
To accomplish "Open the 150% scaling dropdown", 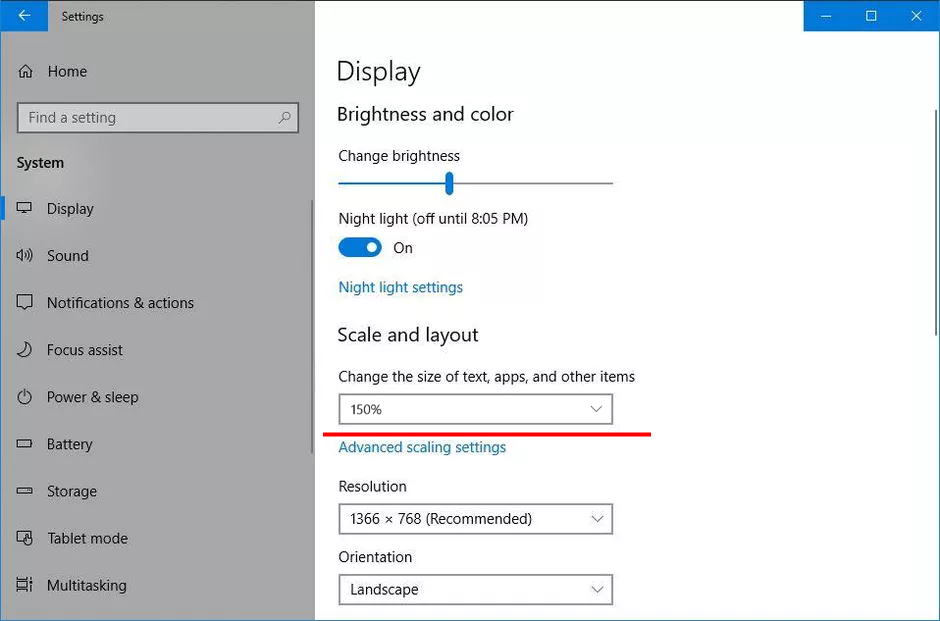I will pyautogui.click(x=475, y=409).
